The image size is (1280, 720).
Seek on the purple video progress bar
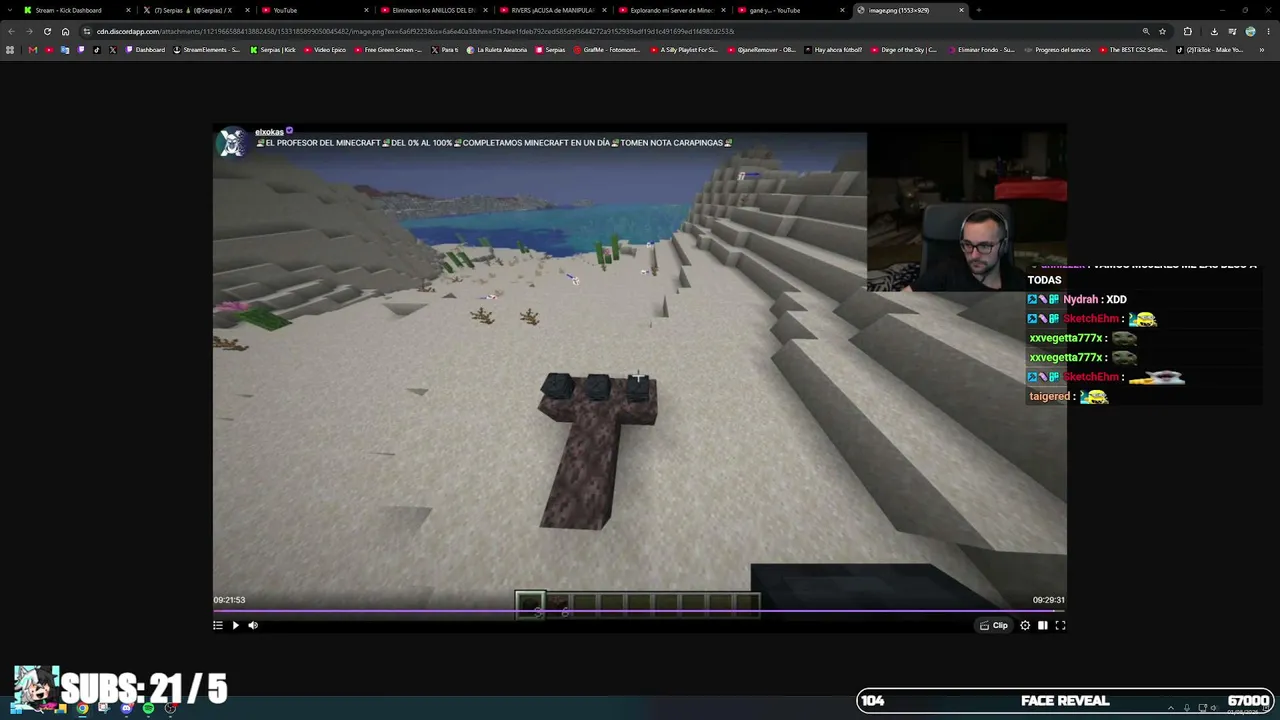tap(639, 610)
